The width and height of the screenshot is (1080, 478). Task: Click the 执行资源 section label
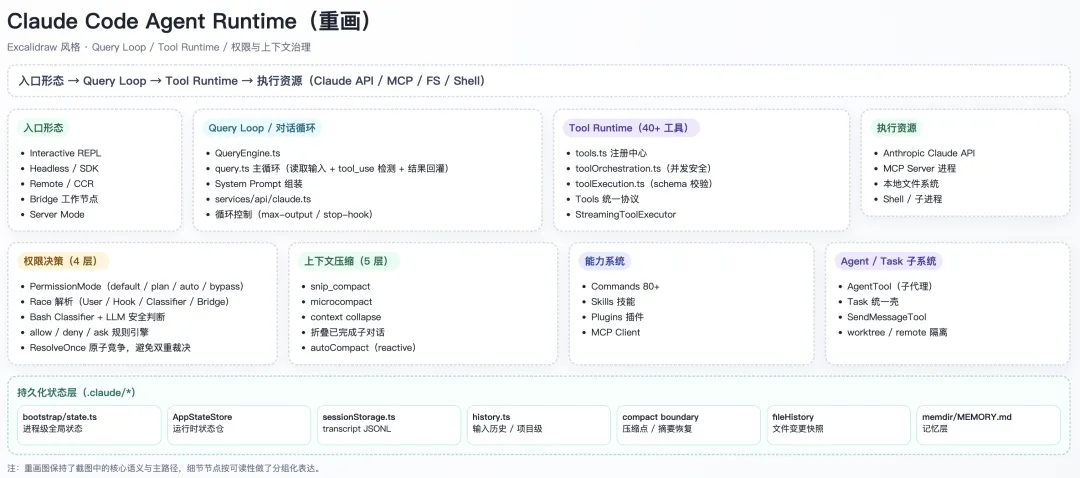(896, 128)
